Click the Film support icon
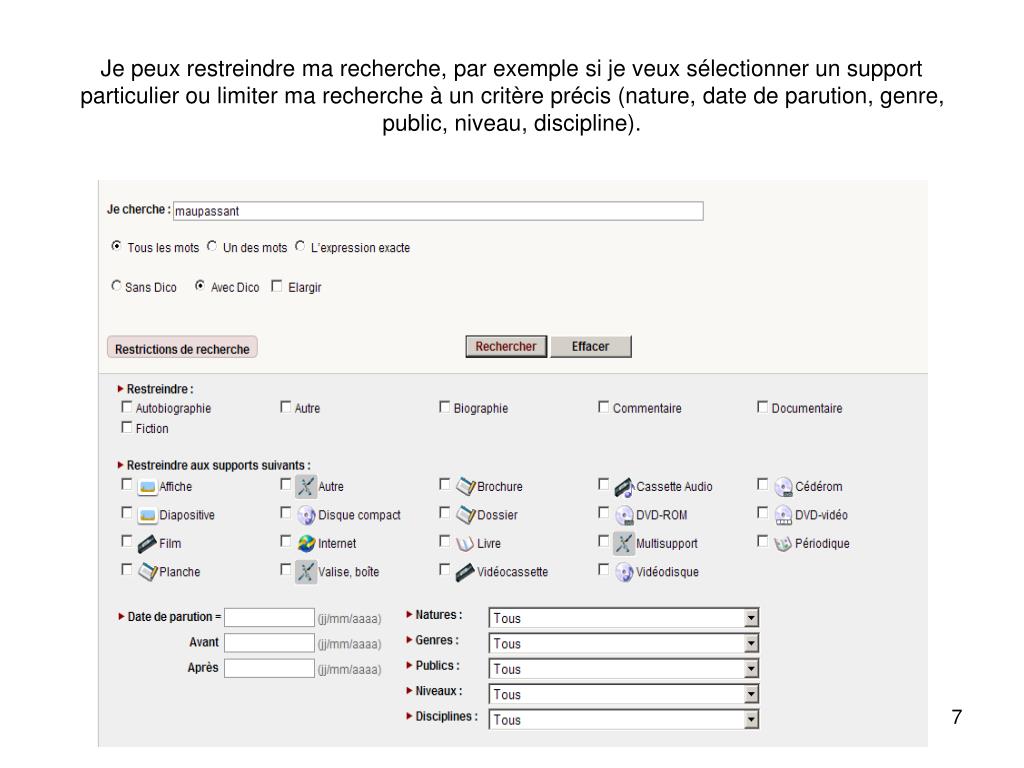1024x768 pixels. (x=148, y=543)
